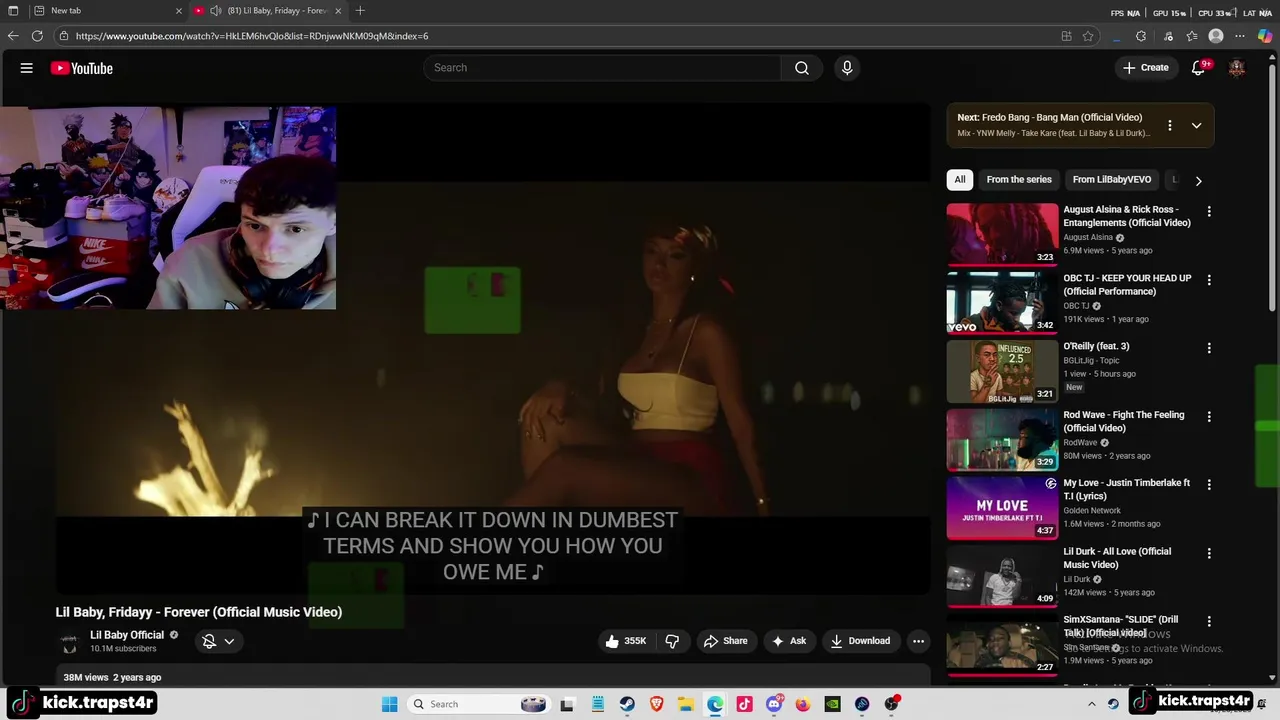This screenshot has height=720, width=1280.
Task: Click the Create button
Action: [x=1145, y=68]
